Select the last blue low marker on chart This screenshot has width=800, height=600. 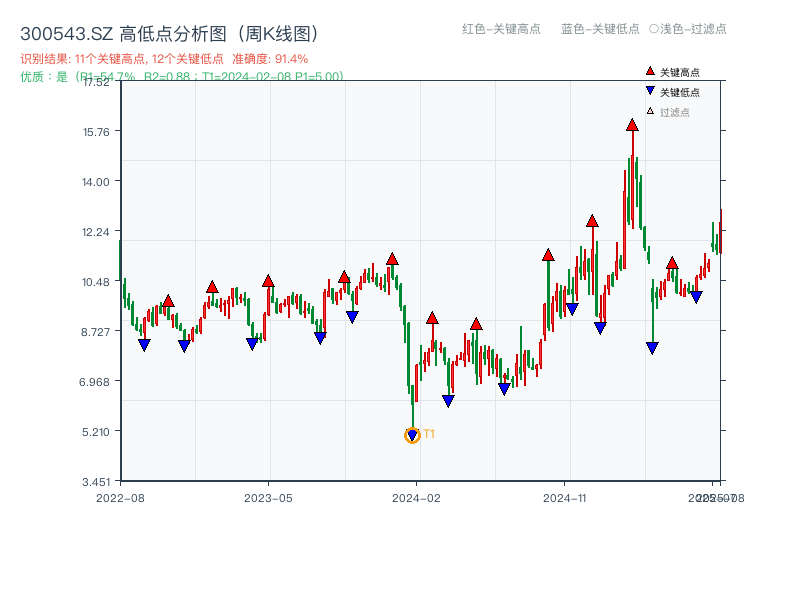[x=696, y=297]
